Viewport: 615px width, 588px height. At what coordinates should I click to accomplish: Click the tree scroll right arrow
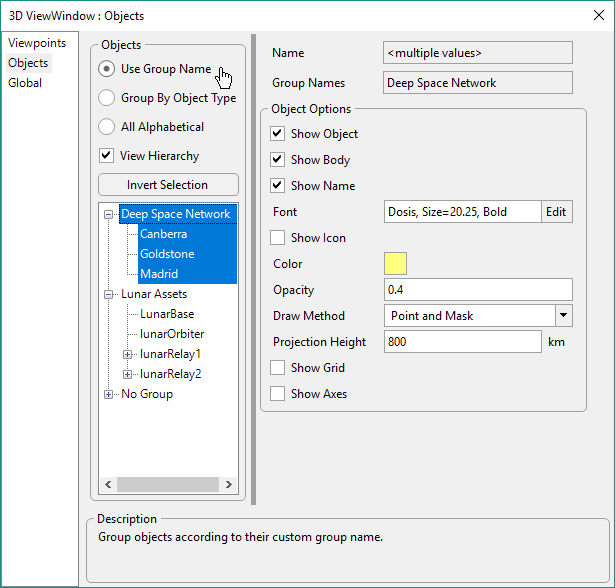pos(229,484)
